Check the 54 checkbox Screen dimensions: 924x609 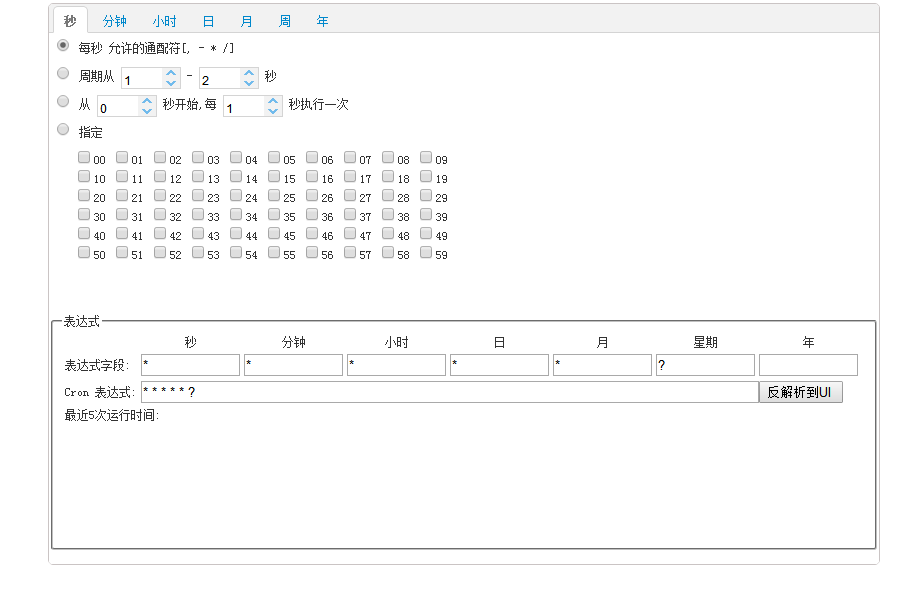236,252
